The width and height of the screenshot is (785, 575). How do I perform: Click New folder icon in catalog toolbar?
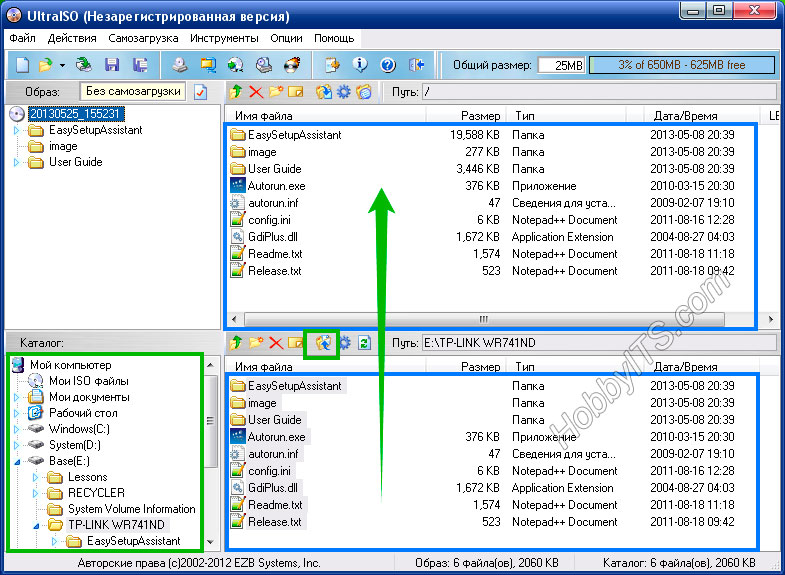click(x=256, y=343)
